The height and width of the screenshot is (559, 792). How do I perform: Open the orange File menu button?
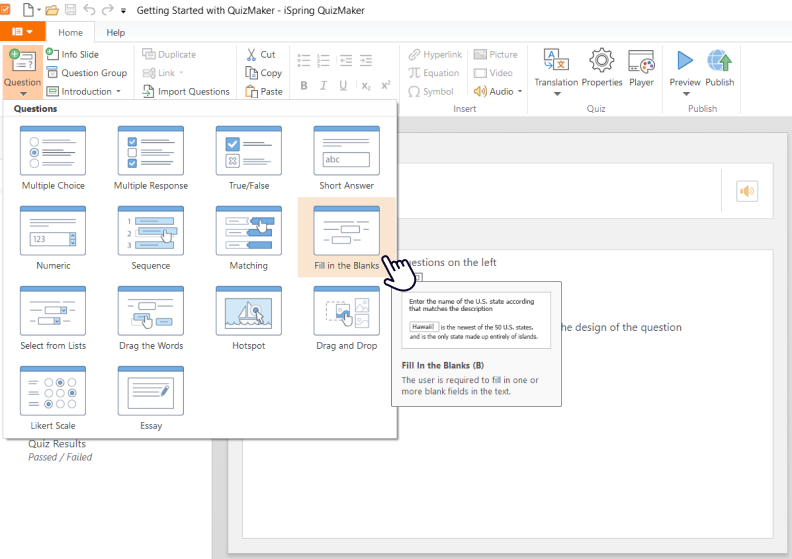(x=22, y=32)
